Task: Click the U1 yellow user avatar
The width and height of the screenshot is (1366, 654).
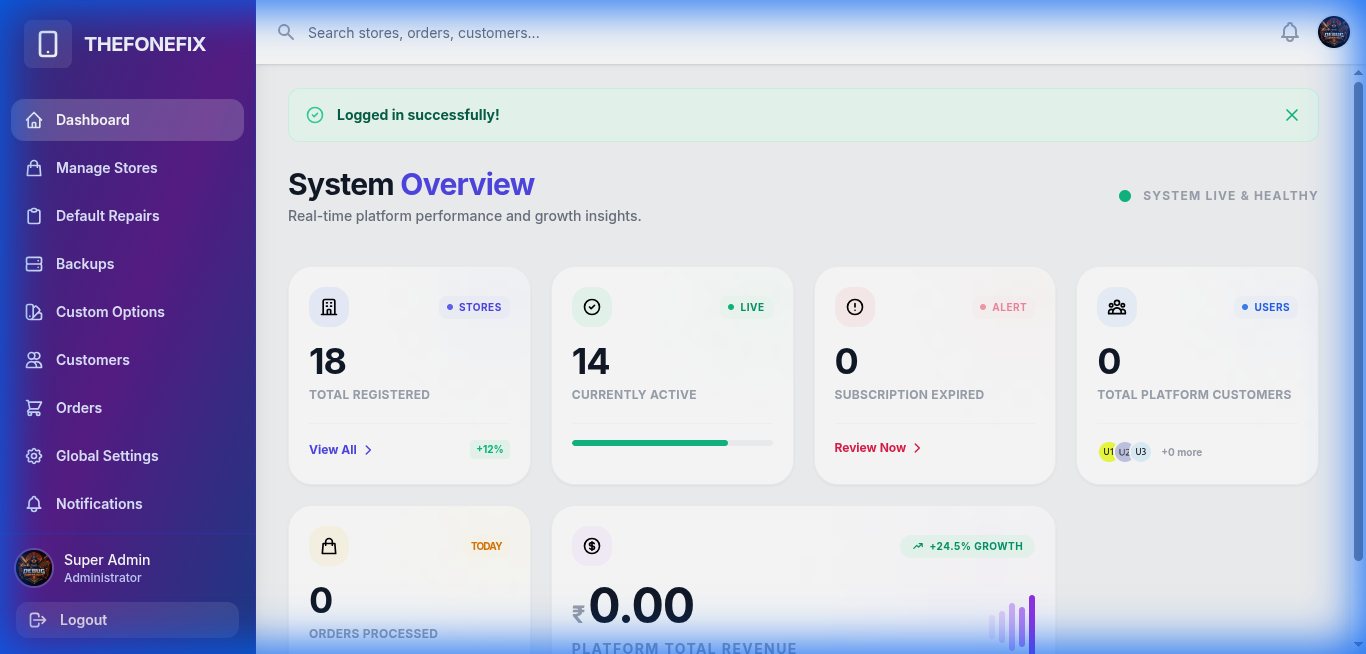Action: point(1108,452)
